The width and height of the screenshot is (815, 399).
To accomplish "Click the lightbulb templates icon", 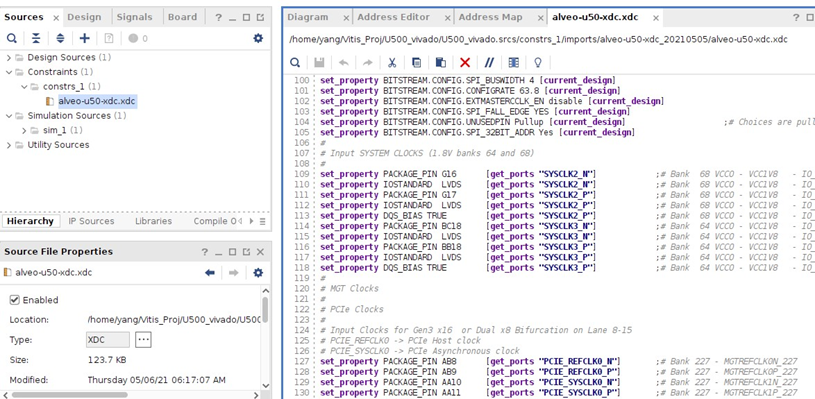I will point(538,62).
